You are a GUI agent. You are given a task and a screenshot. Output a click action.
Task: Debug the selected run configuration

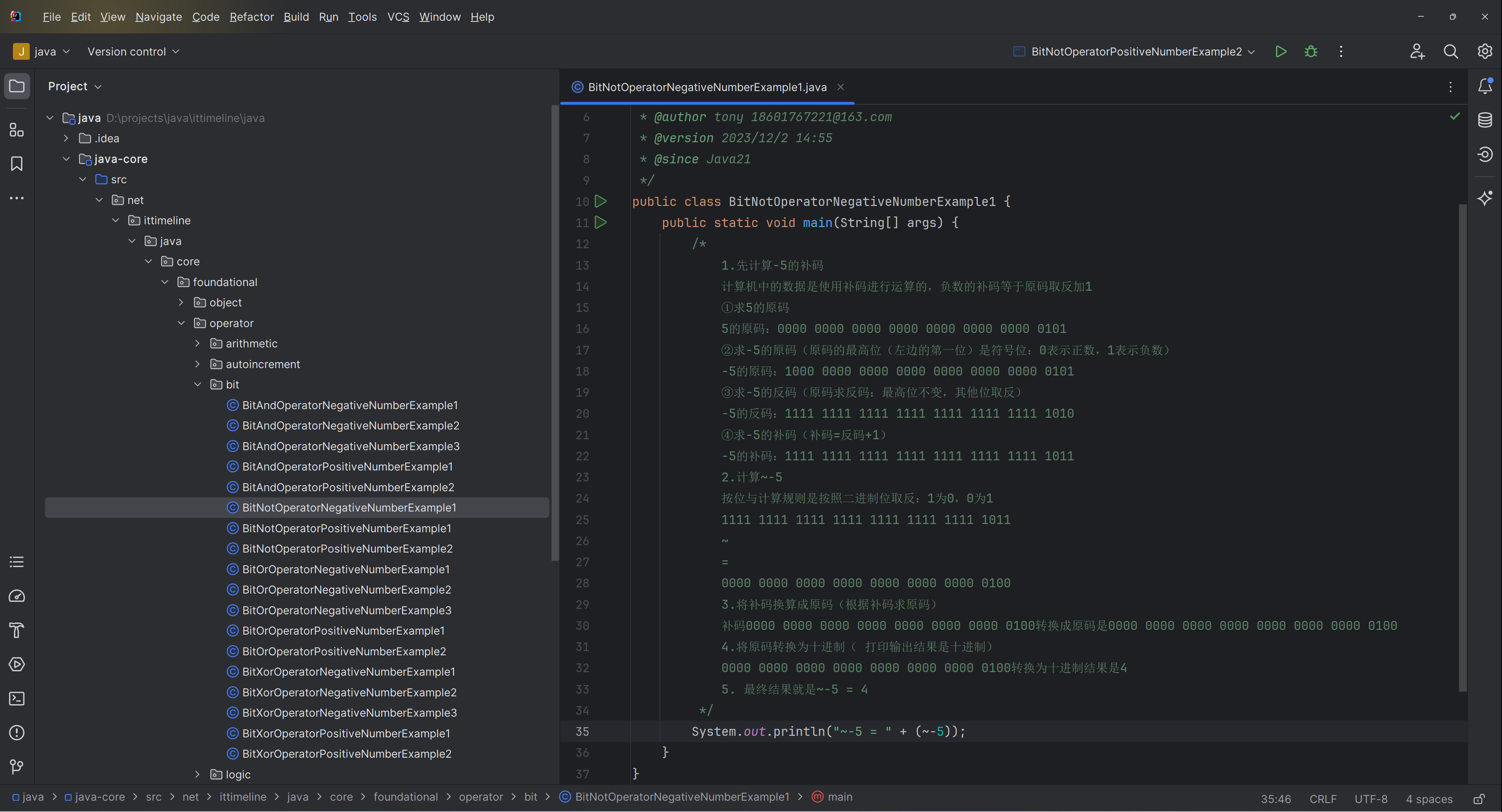coord(1311,51)
